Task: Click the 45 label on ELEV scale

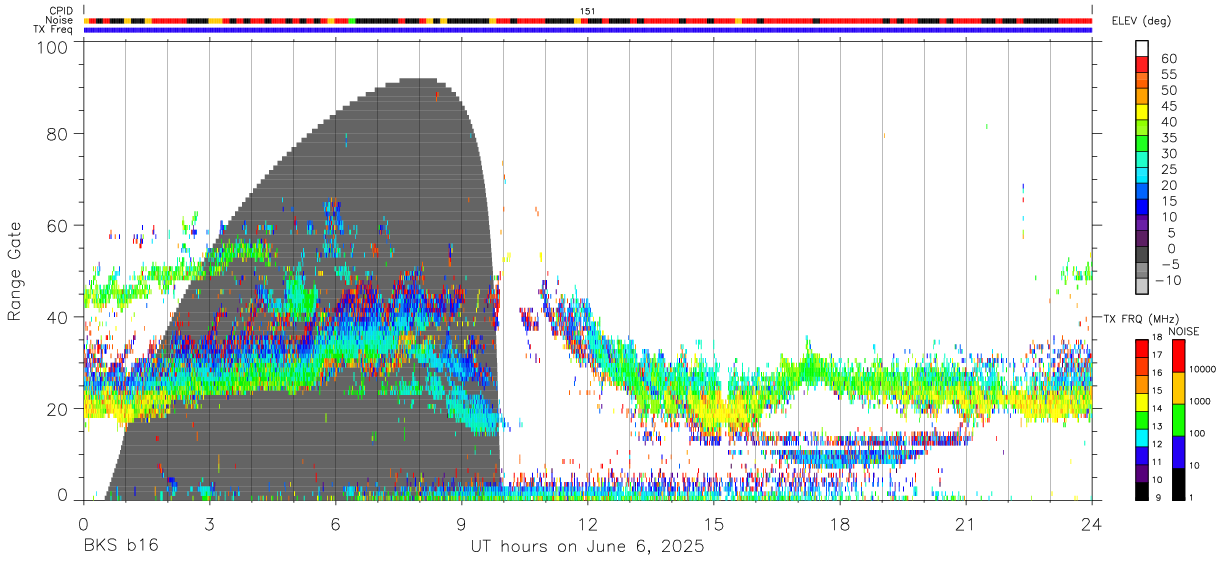Action: 1168,107
